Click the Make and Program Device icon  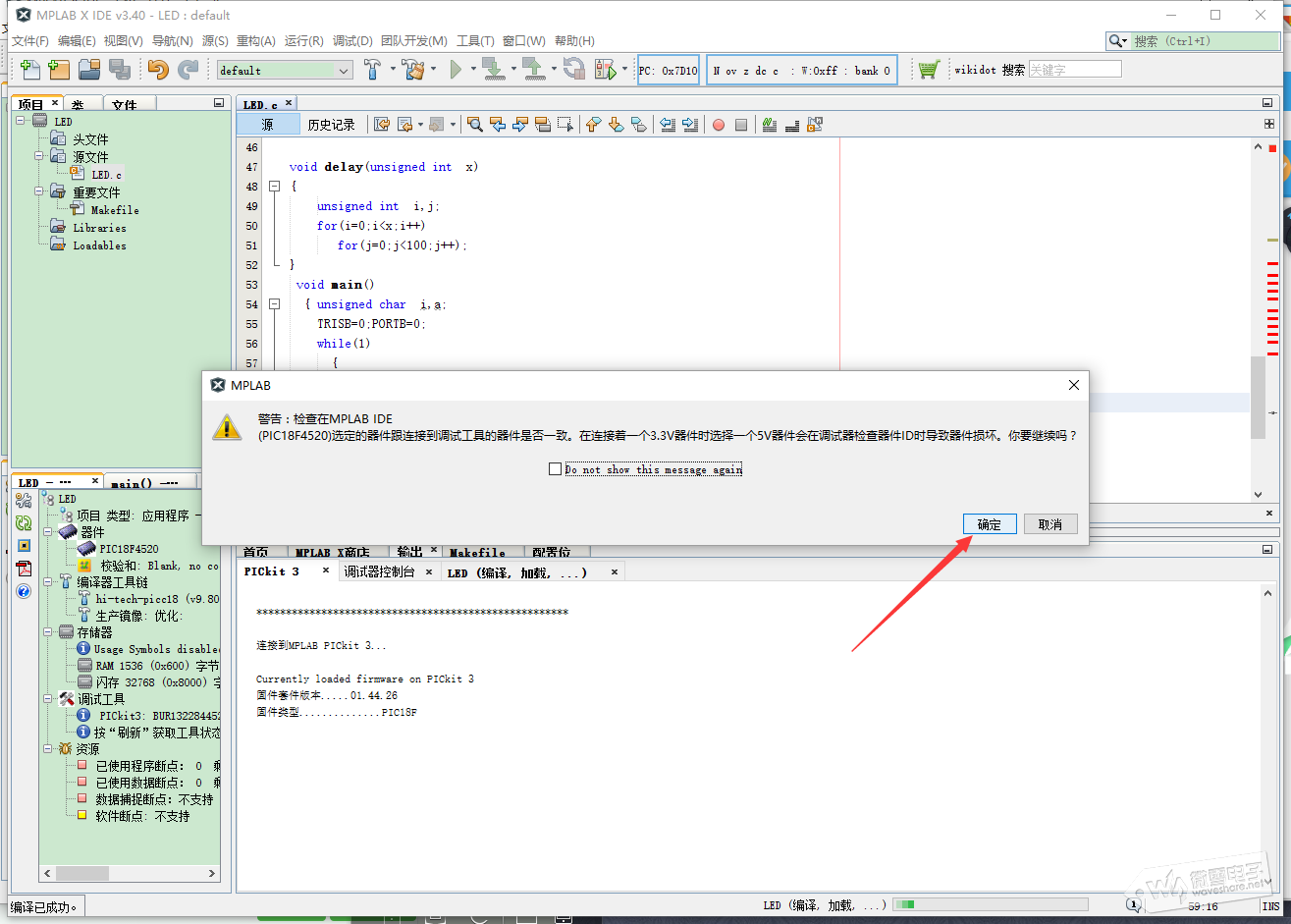pos(494,70)
